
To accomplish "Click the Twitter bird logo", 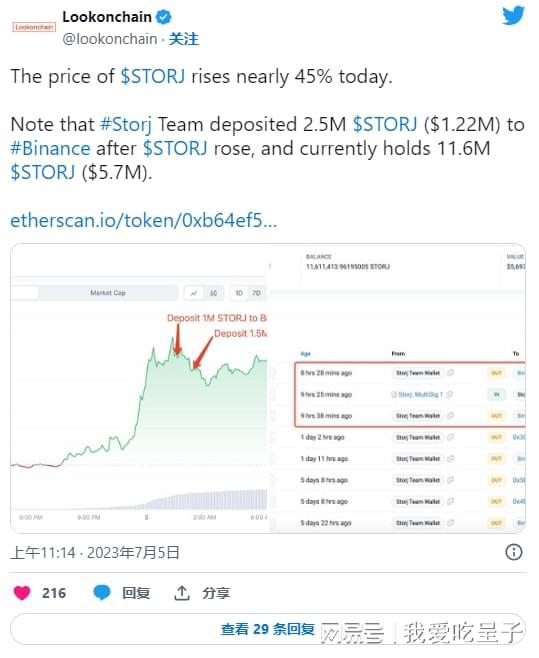I will pos(513,16).
